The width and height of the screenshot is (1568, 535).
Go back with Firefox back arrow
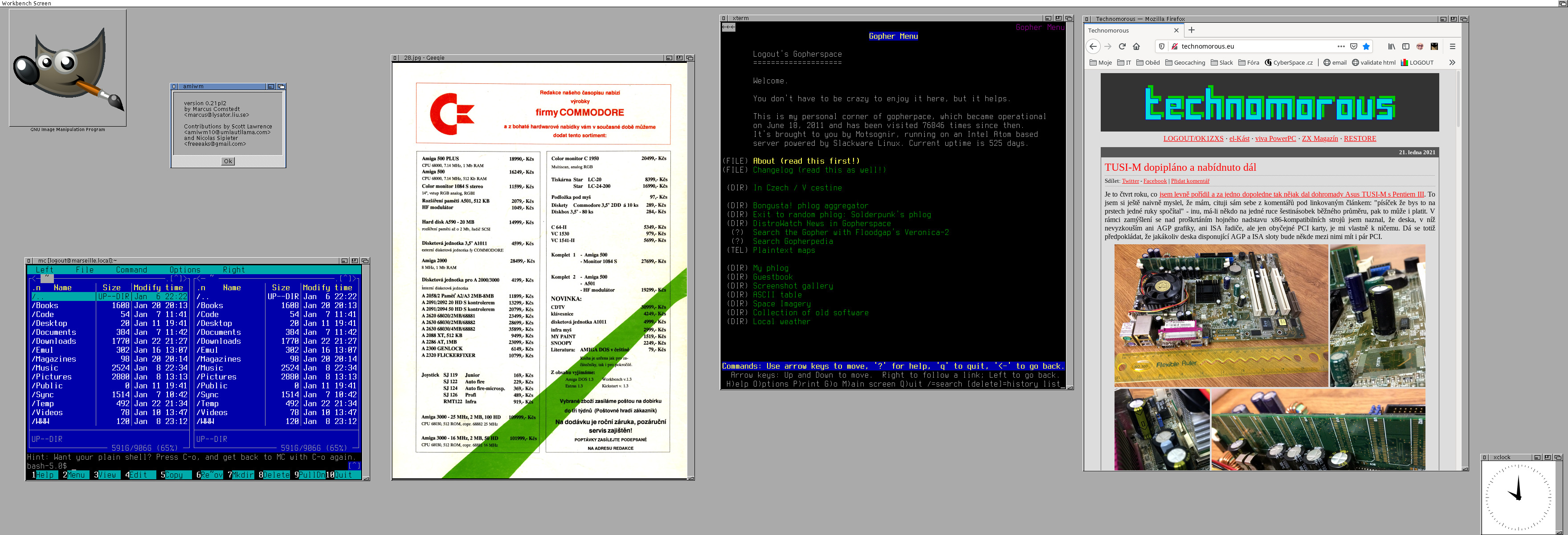click(x=1093, y=46)
